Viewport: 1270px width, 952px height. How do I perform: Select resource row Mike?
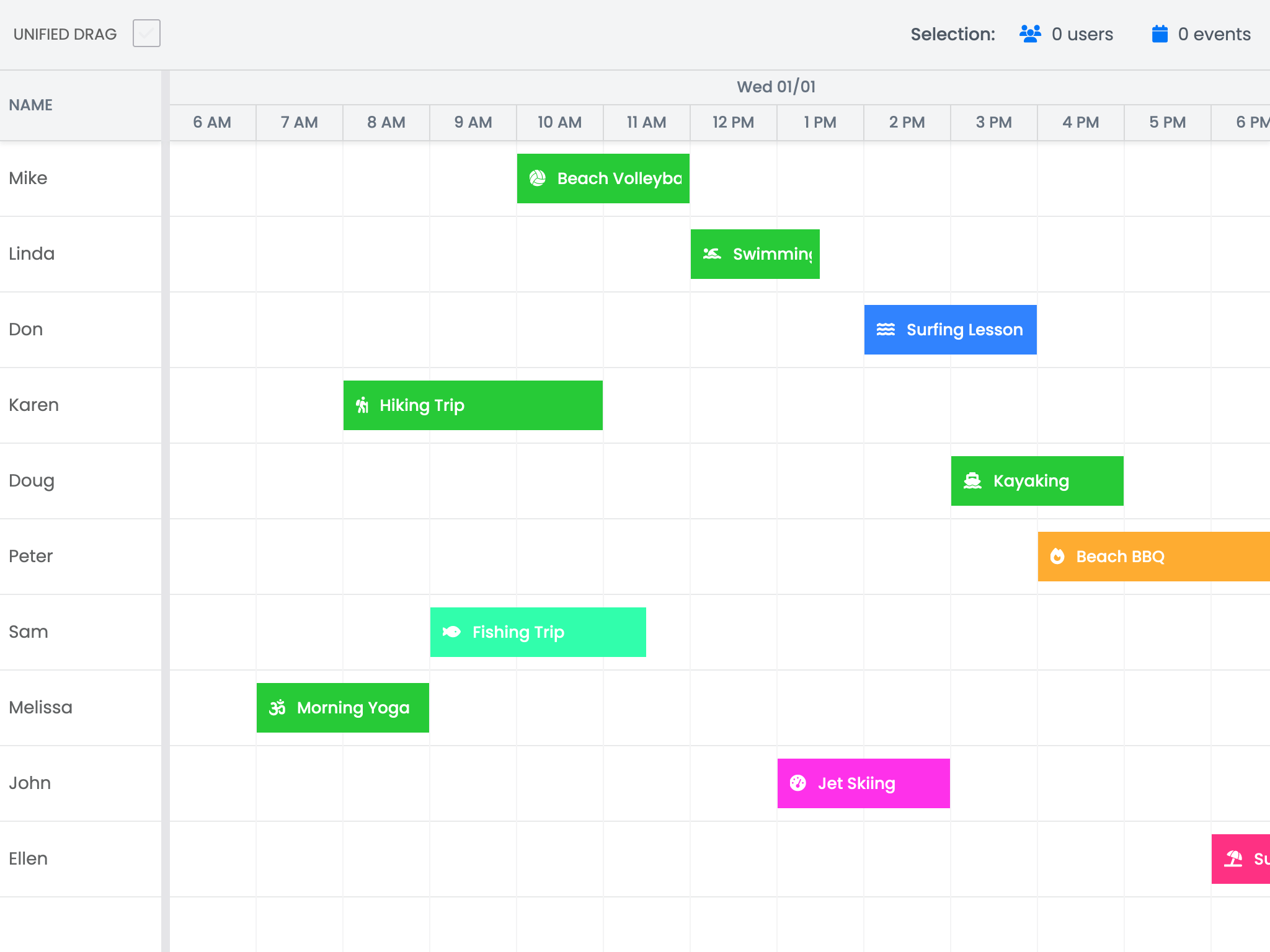[81, 178]
